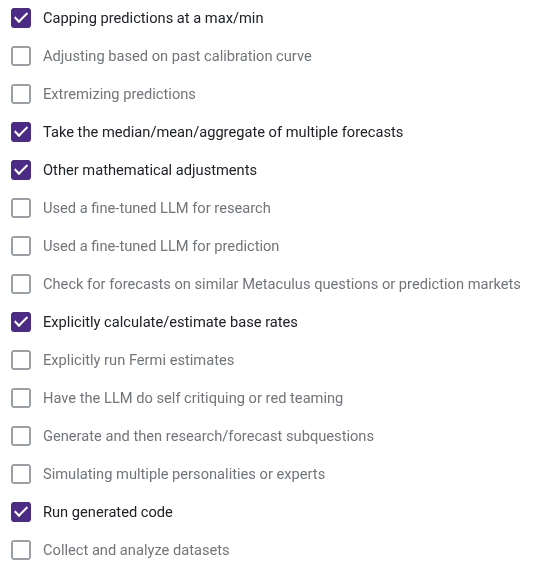Click the Run generated code label
Viewport: 536px width, 568px height.
[x=108, y=512]
